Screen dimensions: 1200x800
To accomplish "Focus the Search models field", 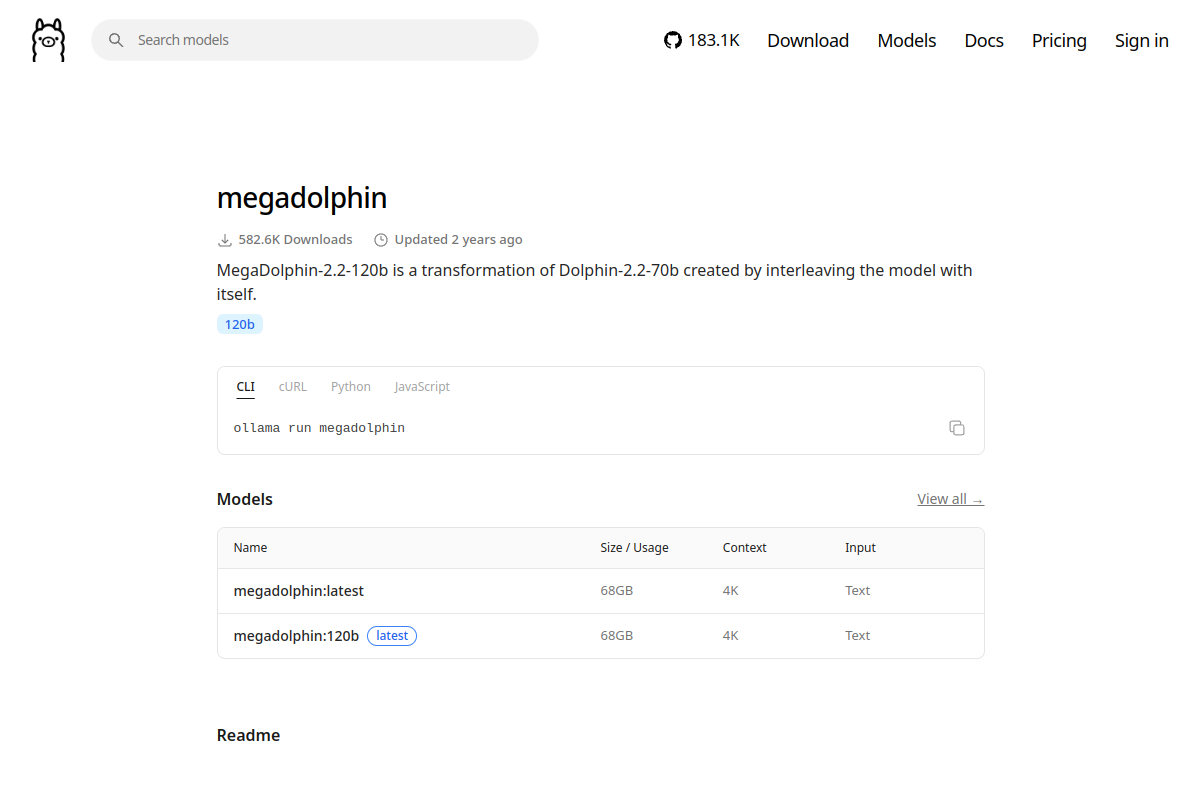I will tap(315, 40).
